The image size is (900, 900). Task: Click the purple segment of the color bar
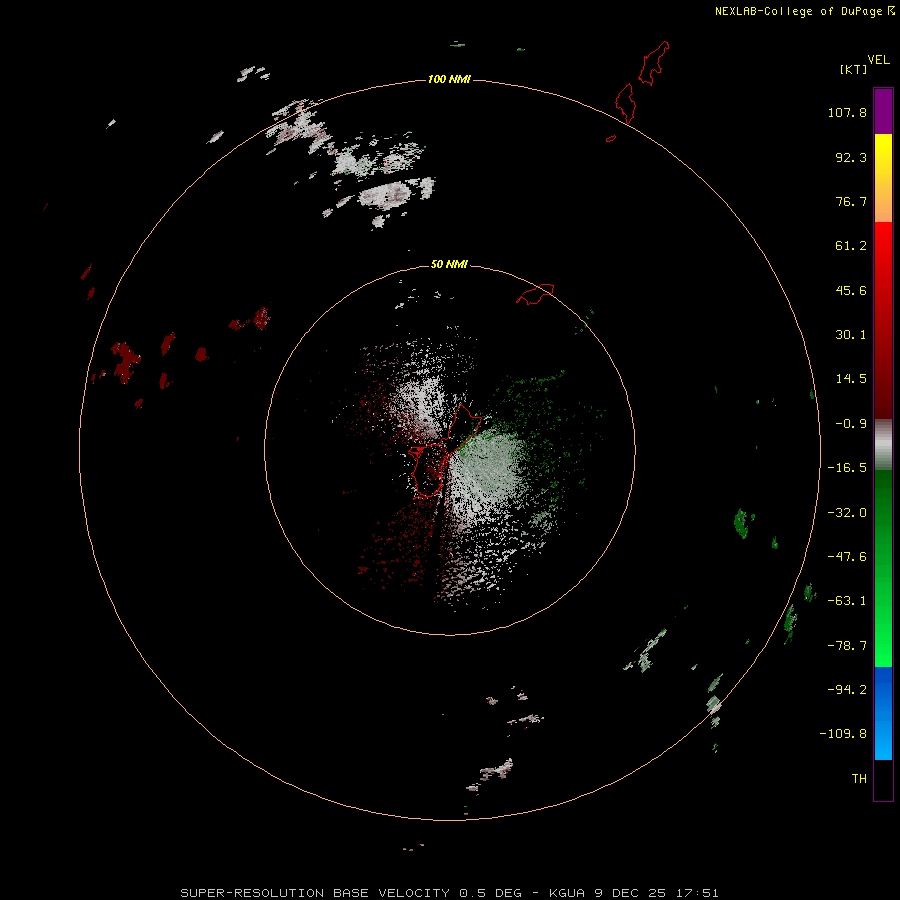pos(883,111)
